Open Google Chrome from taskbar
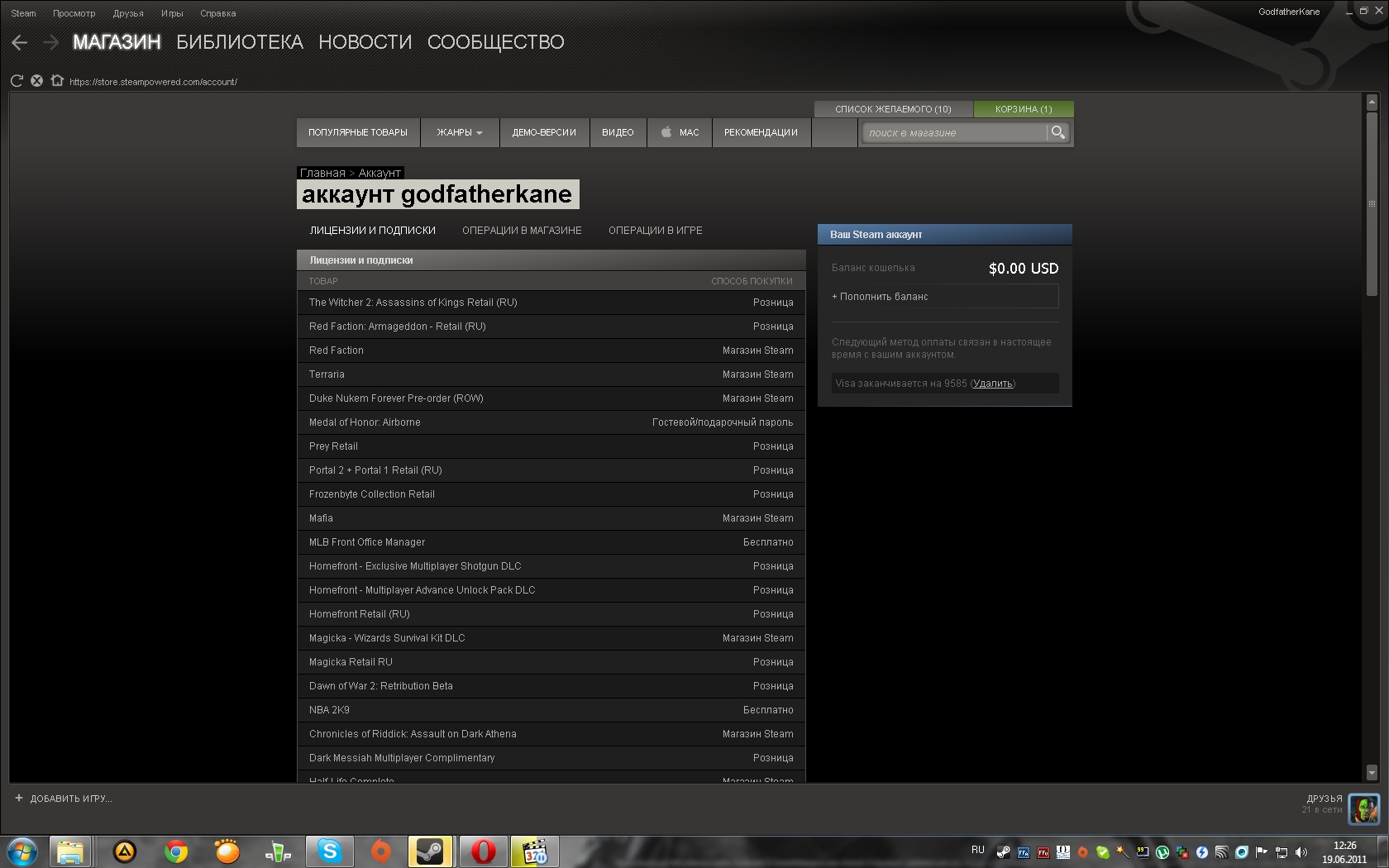The width and height of the screenshot is (1389, 868). point(176,851)
